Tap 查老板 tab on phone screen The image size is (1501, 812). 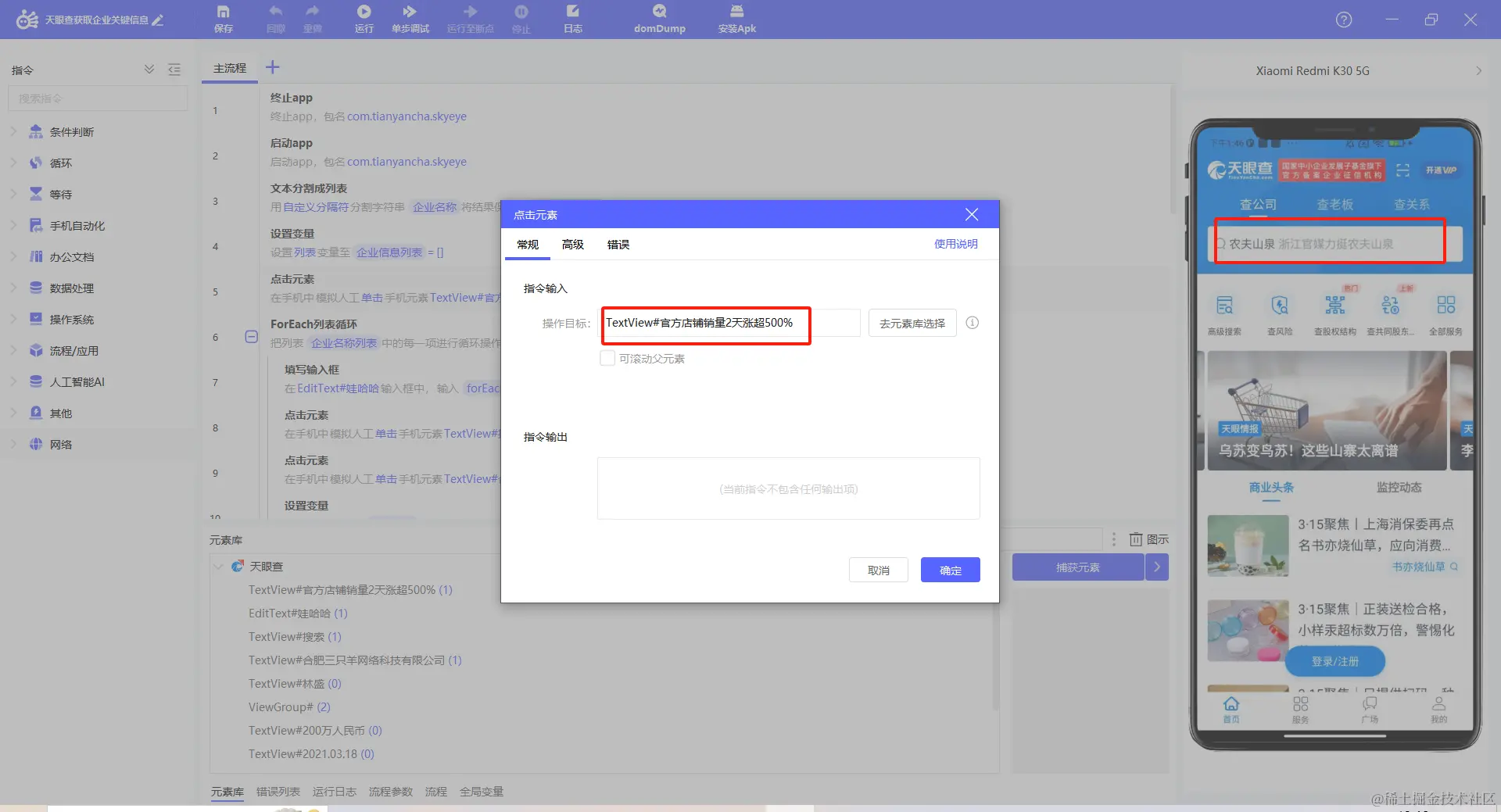[1335, 204]
